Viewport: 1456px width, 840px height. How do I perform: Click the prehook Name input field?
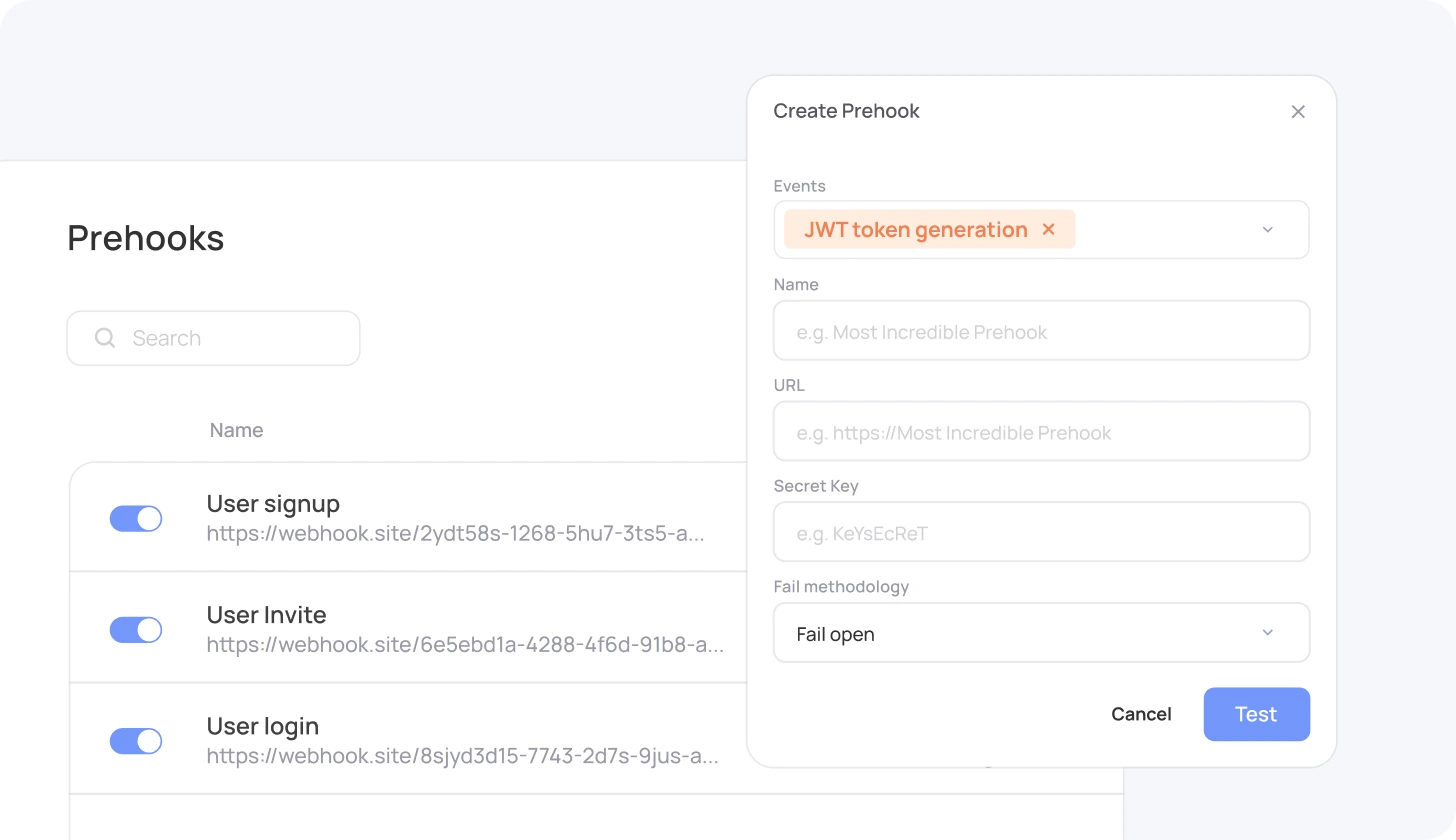coord(1040,331)
